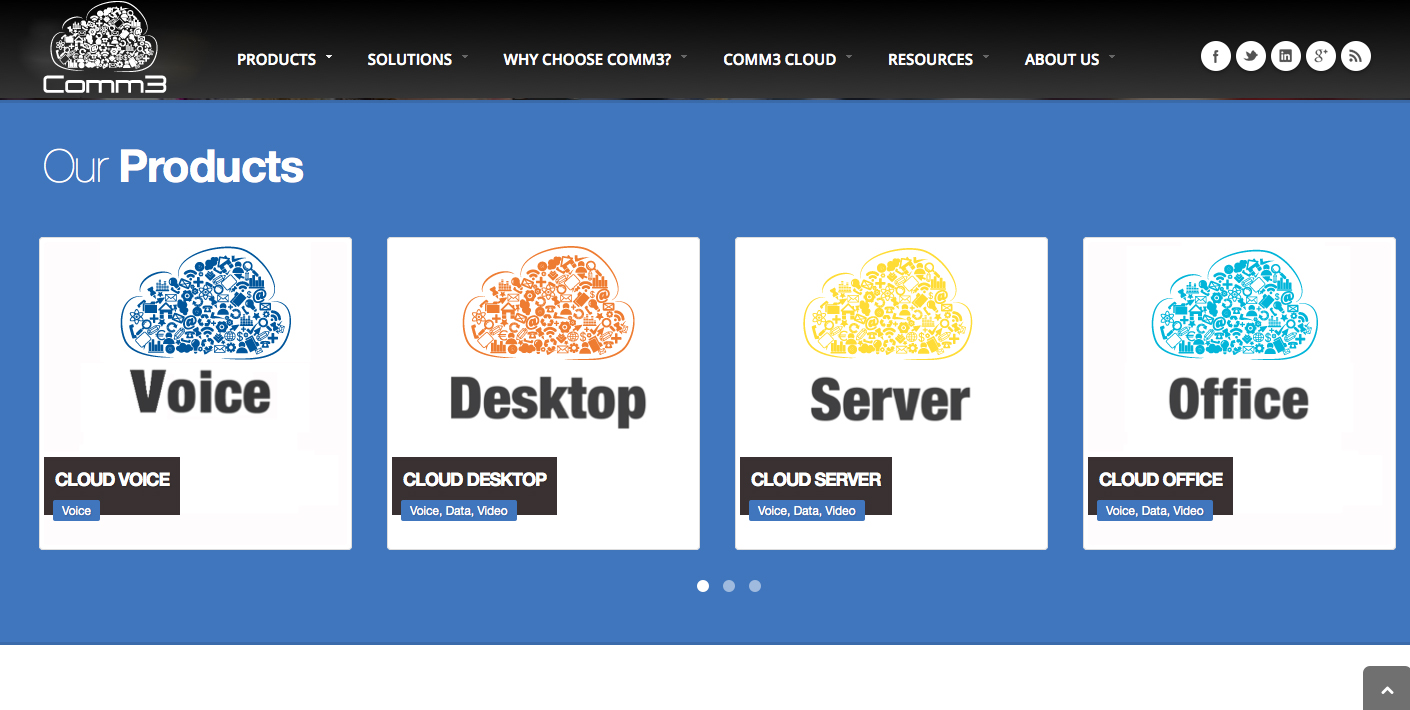This screenshot has width=1410, height=710.
Task: Click the tag under Cloud Office
Action: (1155, 510)
